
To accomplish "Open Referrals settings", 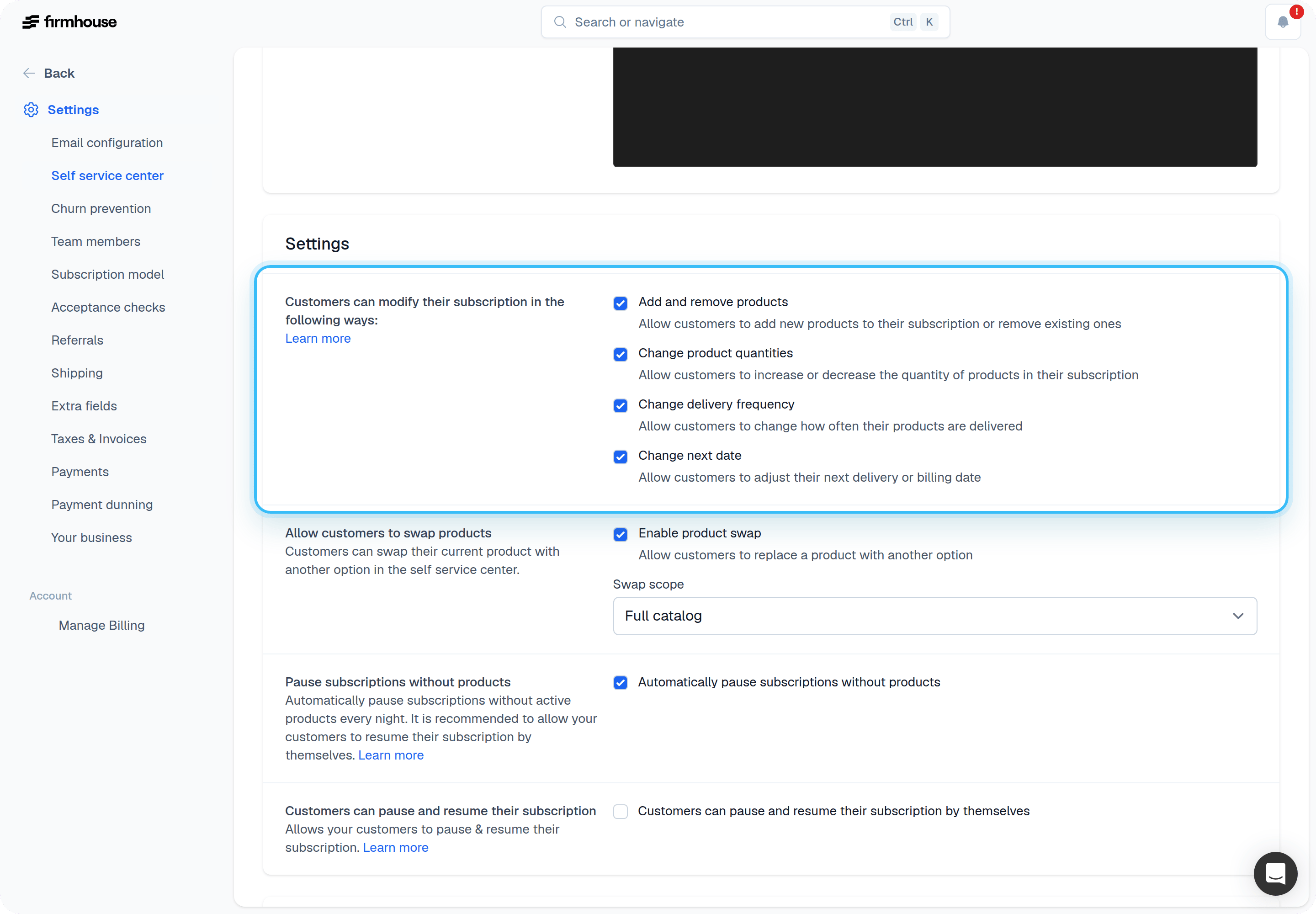I will 77,340.
